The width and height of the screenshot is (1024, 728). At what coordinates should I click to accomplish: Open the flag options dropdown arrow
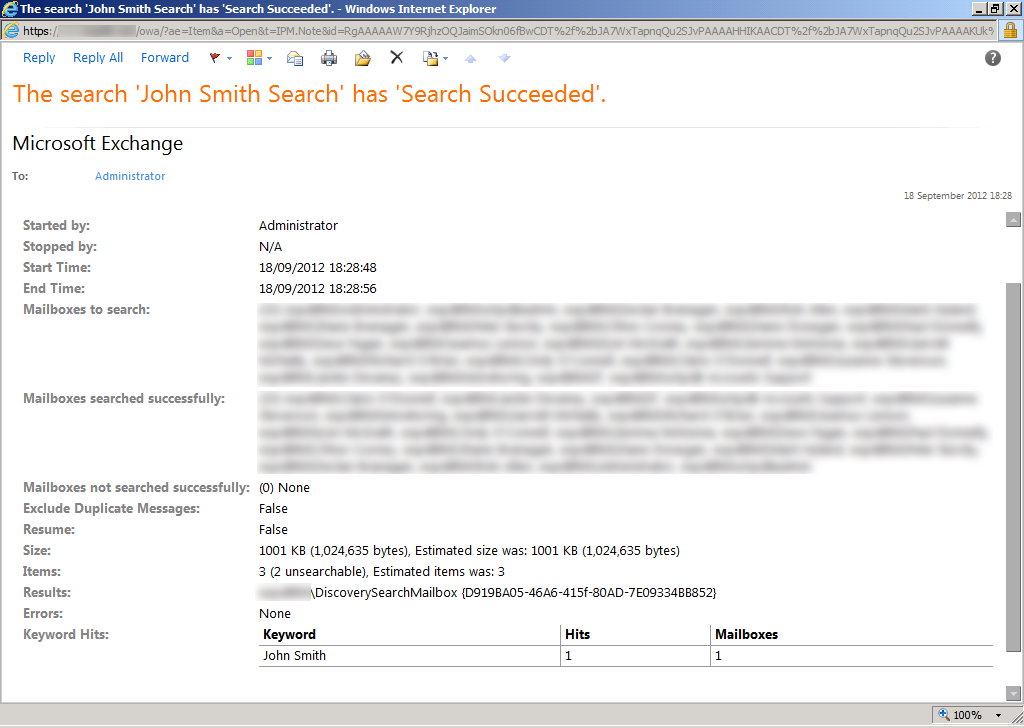click(229, 58)
